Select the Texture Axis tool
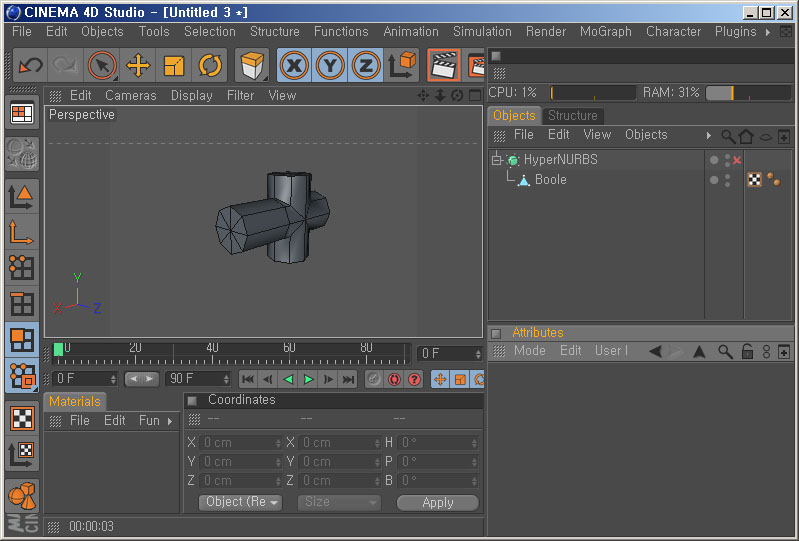Screen dimensions: 799x541 click(22, 454)
